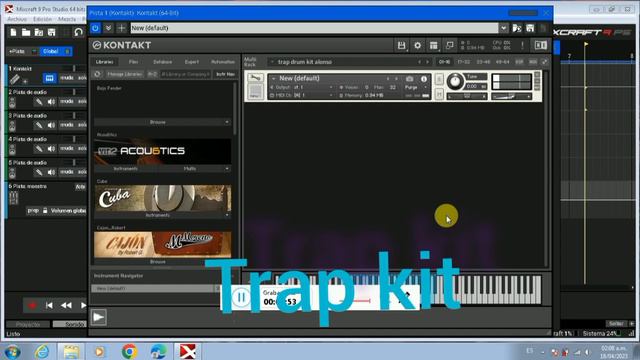This screenshot has width=640, height=360.
Task: Click the load preset icon right of preset dropdown
Action: (x=517, y=28)
